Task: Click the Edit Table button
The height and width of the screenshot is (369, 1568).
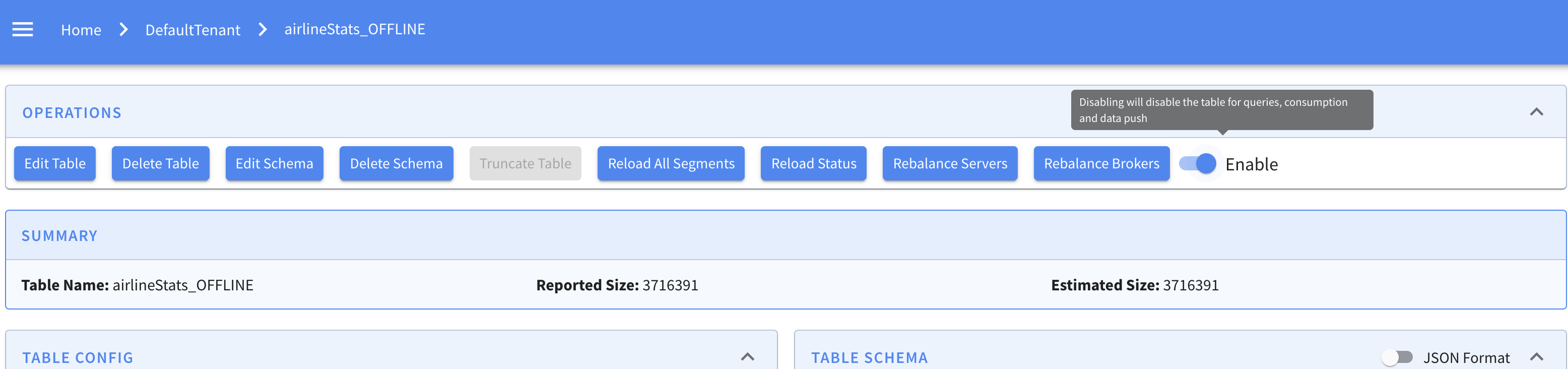Action: pos(55,163)
